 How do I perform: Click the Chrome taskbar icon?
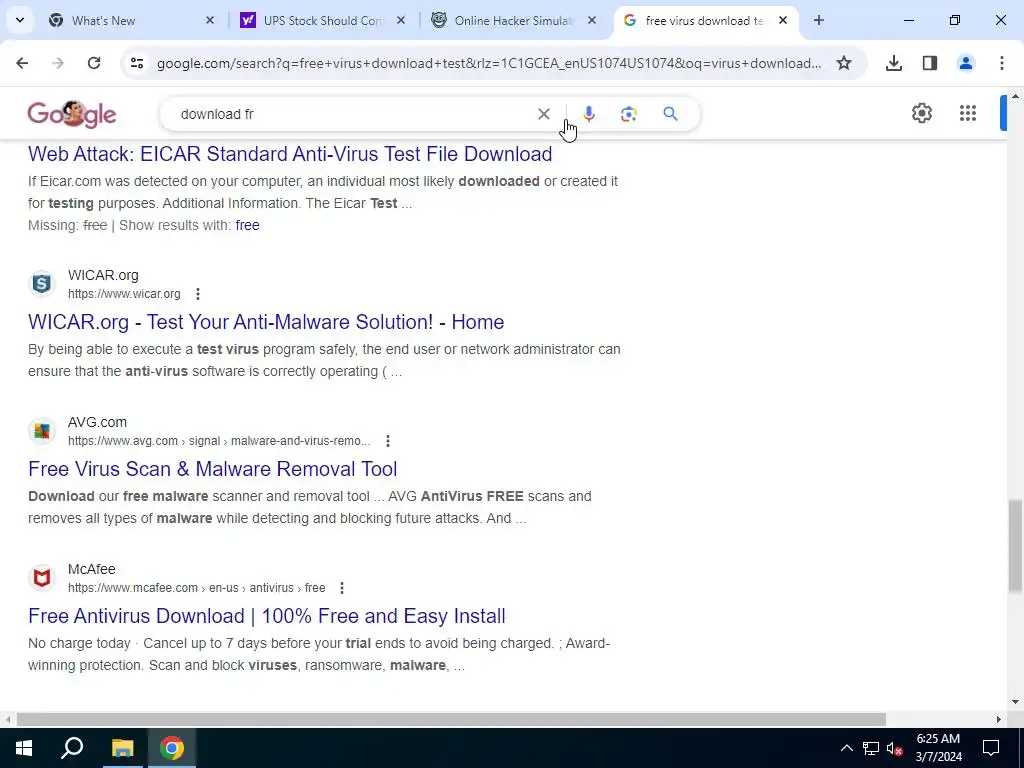(x=172, y=748)
